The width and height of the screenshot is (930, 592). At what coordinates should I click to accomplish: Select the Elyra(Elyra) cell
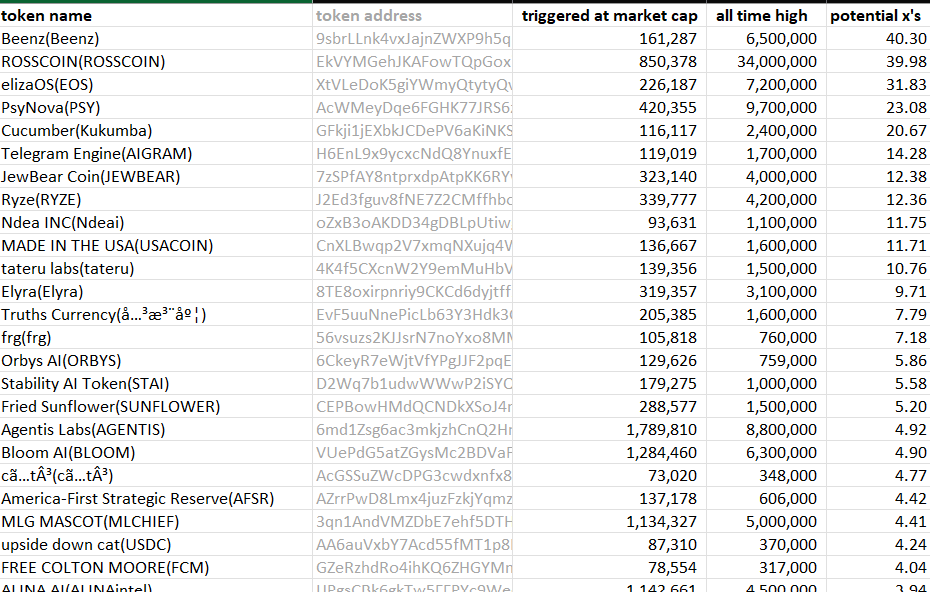(x=156, y=292)
